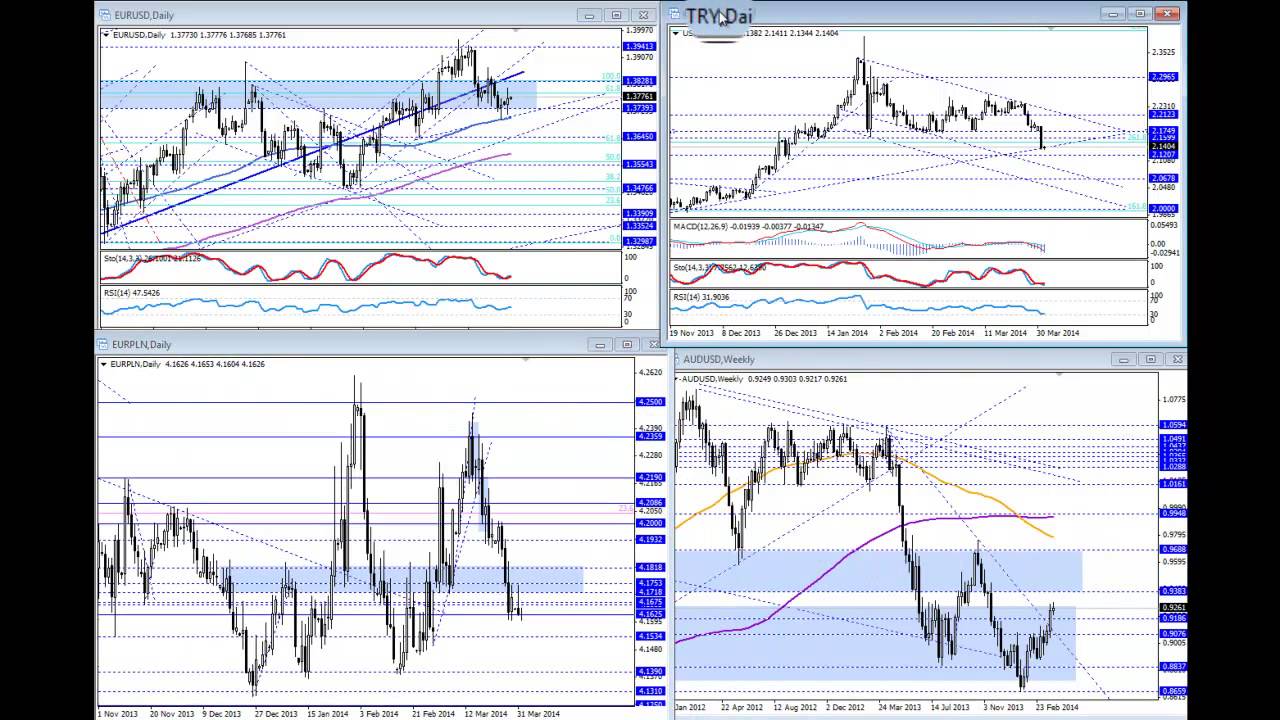Click EURPLN price label 4.2000

[x=650, y=523]
